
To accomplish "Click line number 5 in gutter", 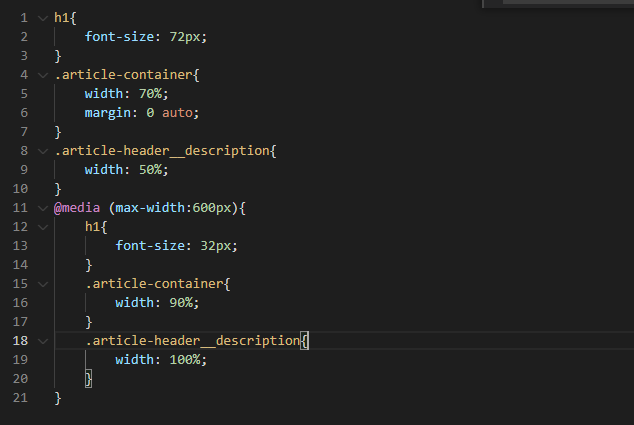I will [x=24, y=94].
